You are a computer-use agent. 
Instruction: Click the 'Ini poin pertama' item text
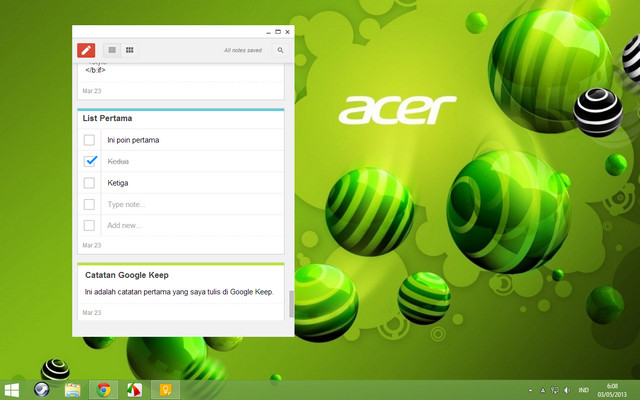(x=133, y=140)
